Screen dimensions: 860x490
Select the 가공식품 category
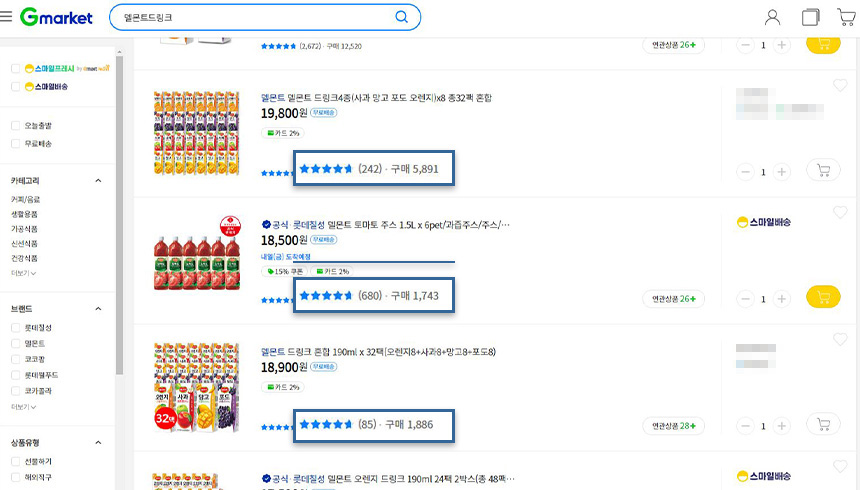[24, 229]
